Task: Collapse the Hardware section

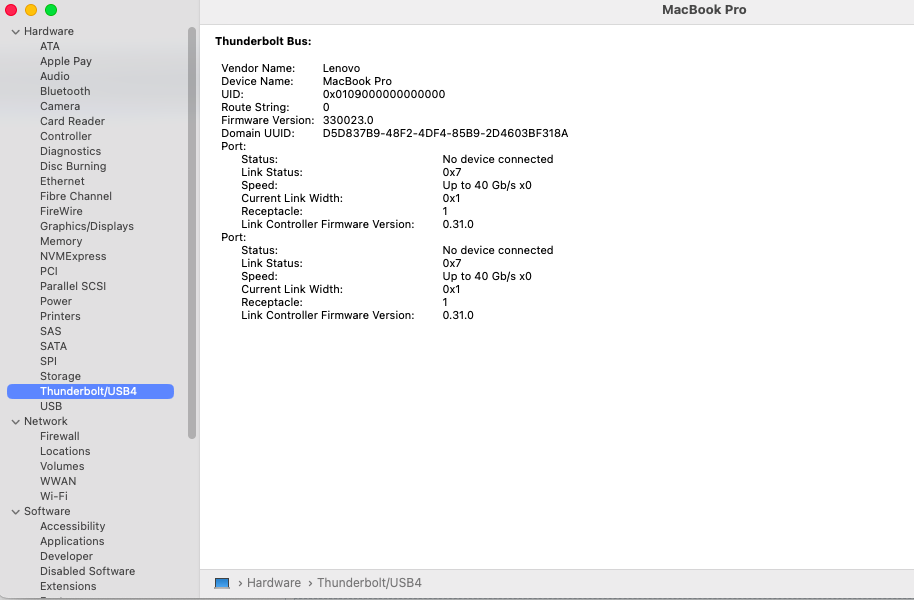Action: click(x=15, y=31)
